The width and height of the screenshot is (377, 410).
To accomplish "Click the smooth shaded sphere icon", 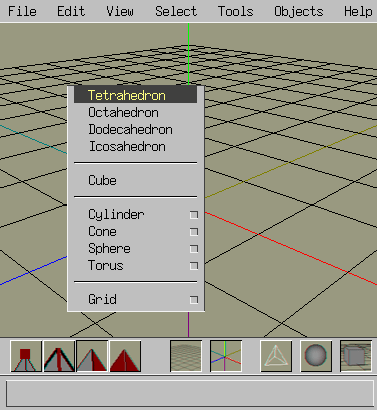I will click(x=316, y=356).
